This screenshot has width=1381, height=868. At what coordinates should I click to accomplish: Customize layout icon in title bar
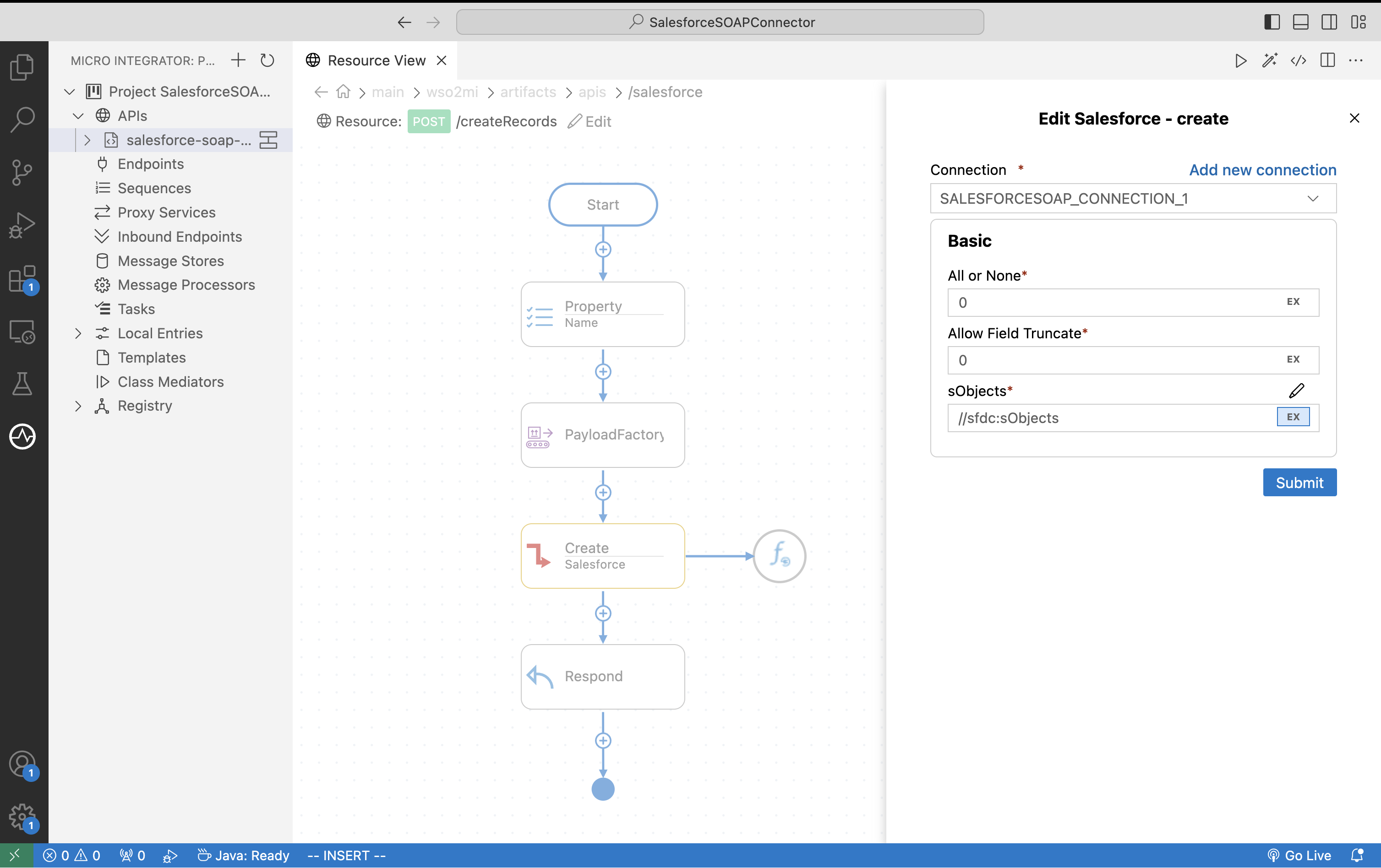click(1358, 22)
